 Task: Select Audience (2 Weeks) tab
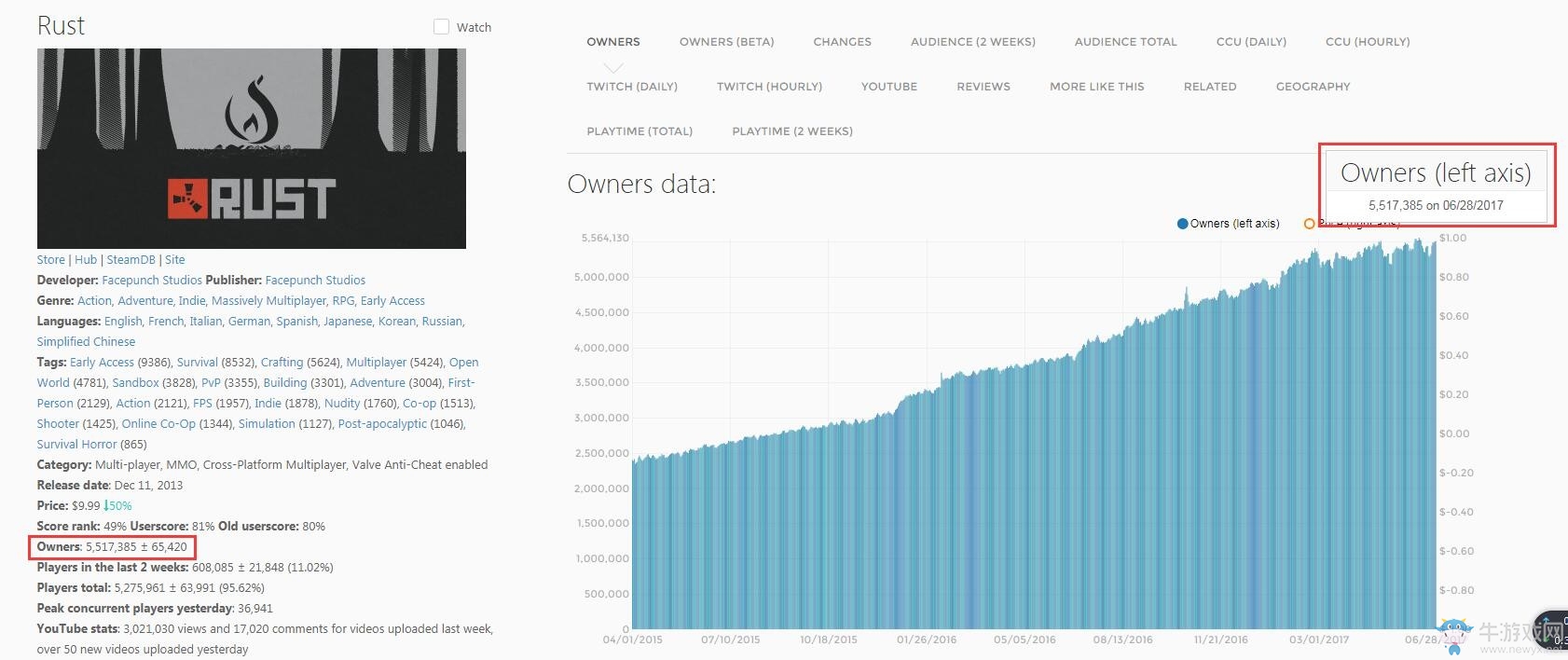972,42
